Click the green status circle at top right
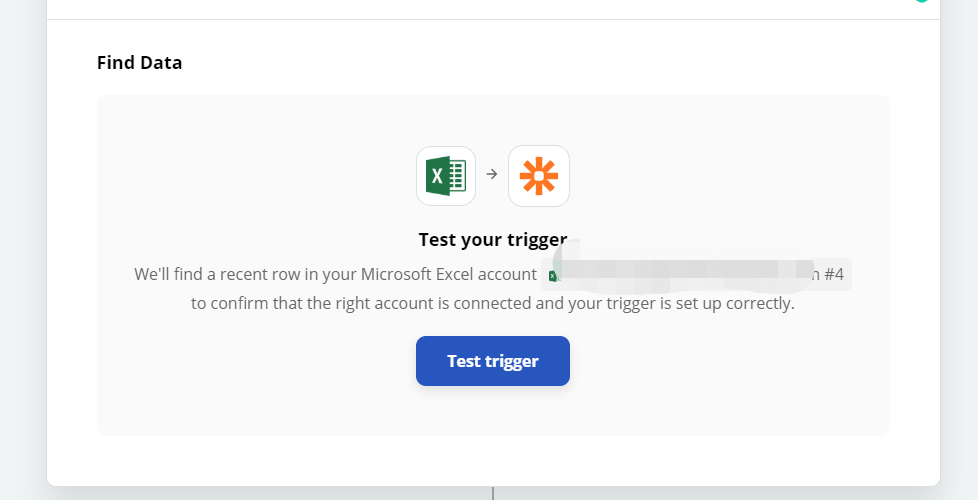This screenshot has height=500, width=978. pyautogui.click(x=922, y=1)
